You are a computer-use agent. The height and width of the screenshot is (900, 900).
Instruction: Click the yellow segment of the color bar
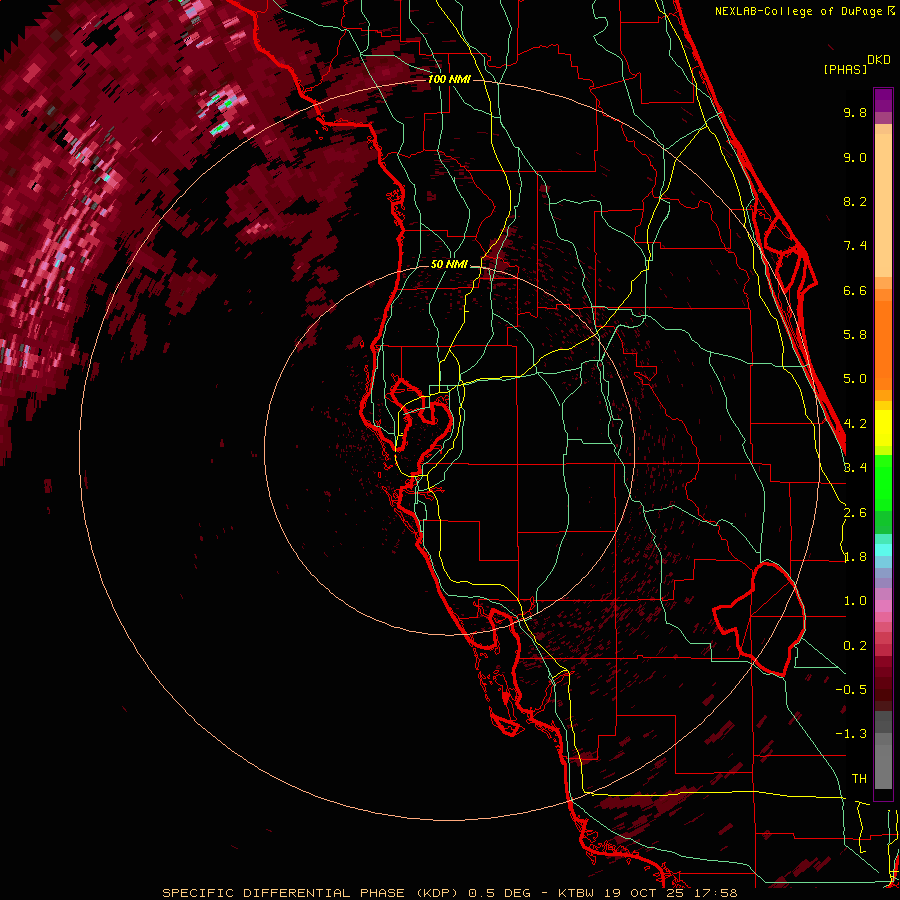click(883, 428)
